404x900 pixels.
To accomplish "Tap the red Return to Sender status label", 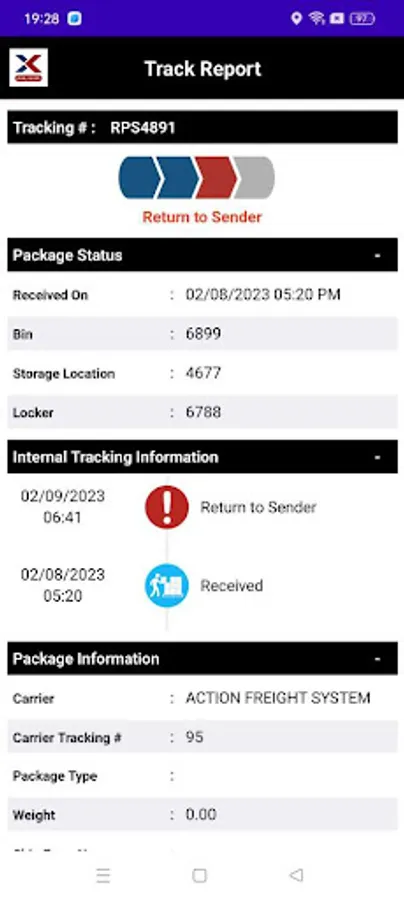I will (202, 217).
